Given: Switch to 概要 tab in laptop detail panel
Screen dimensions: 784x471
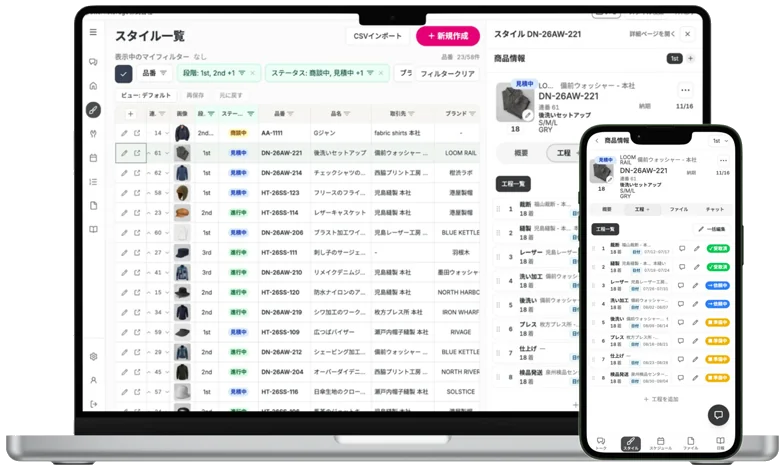Looking at the screenshot, I should [x=521, y=153].
